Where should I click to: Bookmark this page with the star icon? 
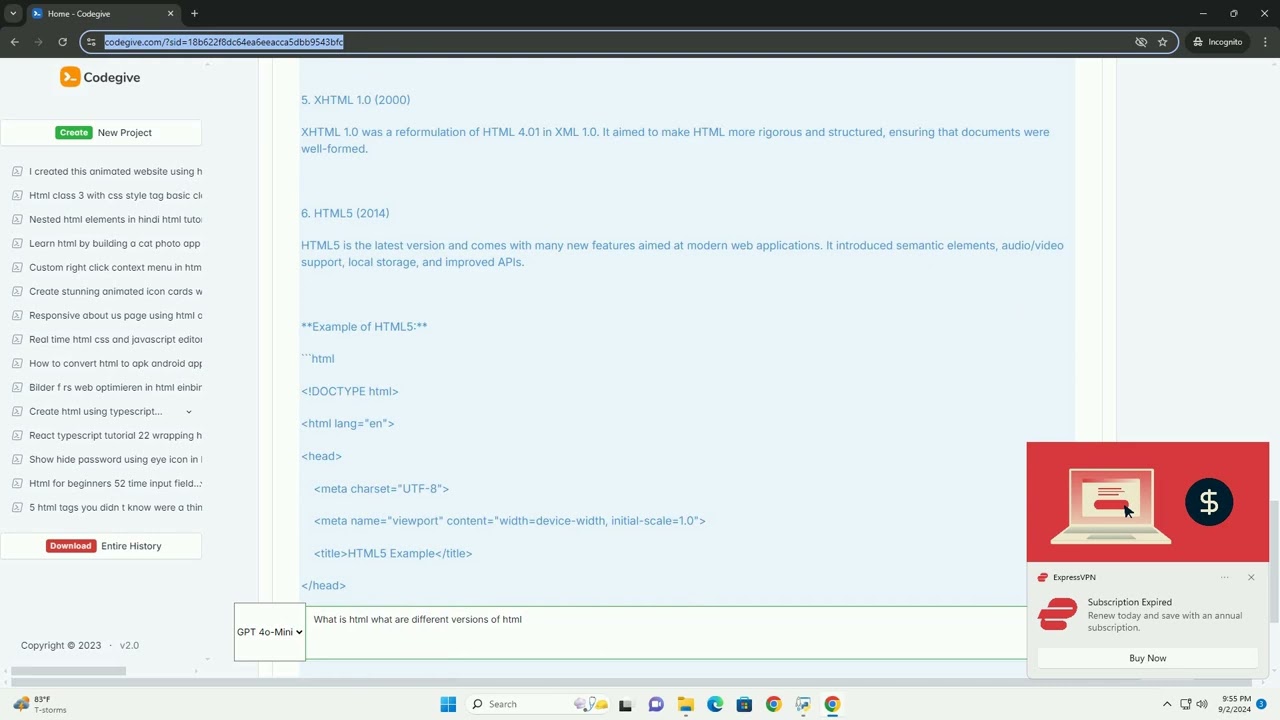(1162, 42)
